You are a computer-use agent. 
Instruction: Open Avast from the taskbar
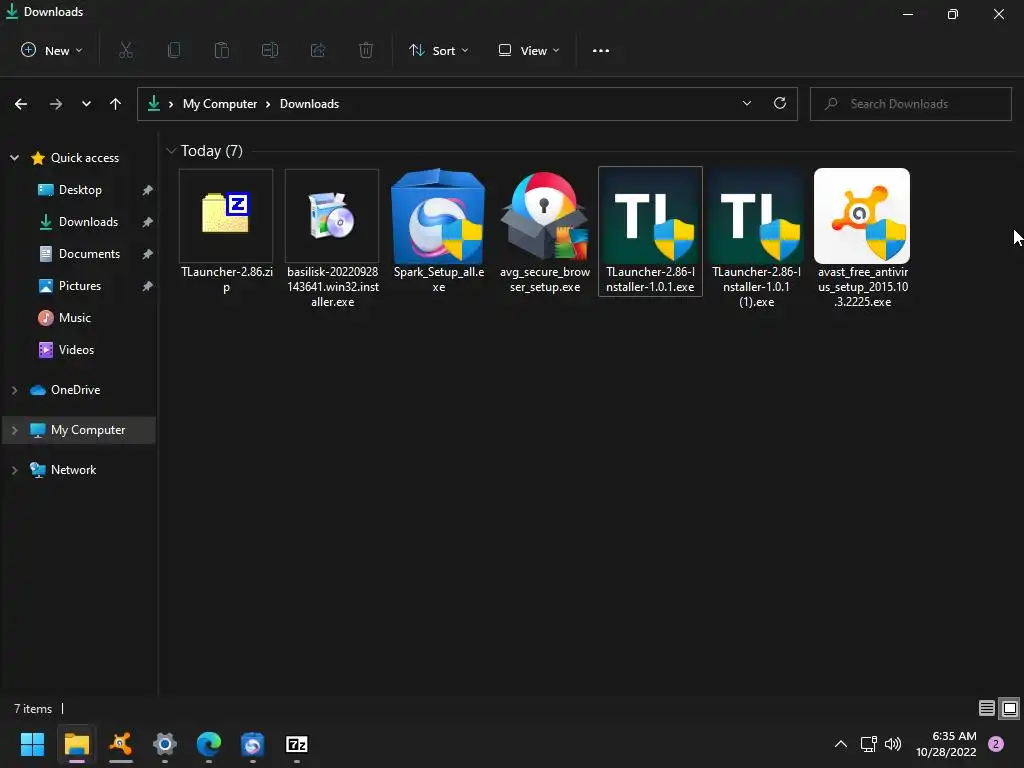click(121, 744)
